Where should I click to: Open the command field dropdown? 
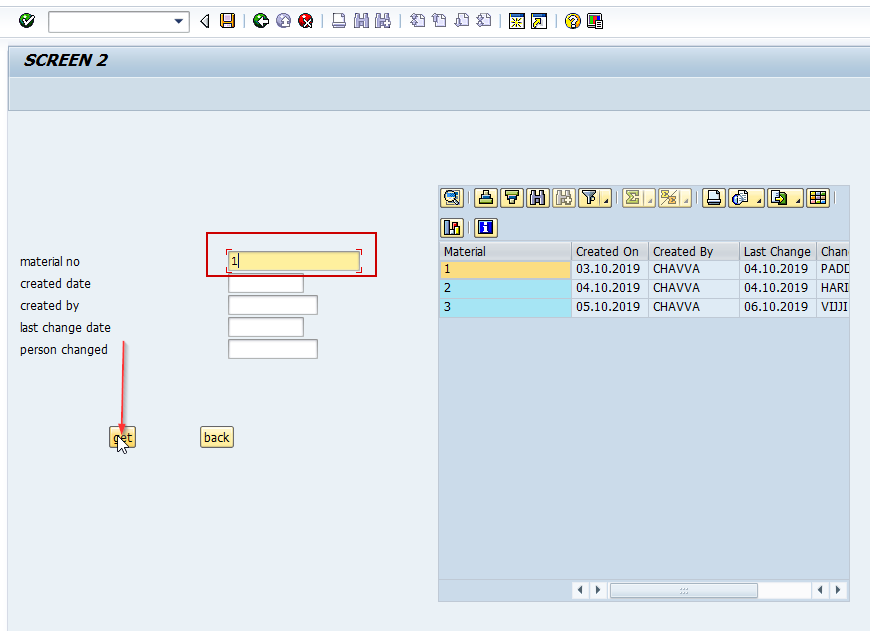(x=177, y=21)
